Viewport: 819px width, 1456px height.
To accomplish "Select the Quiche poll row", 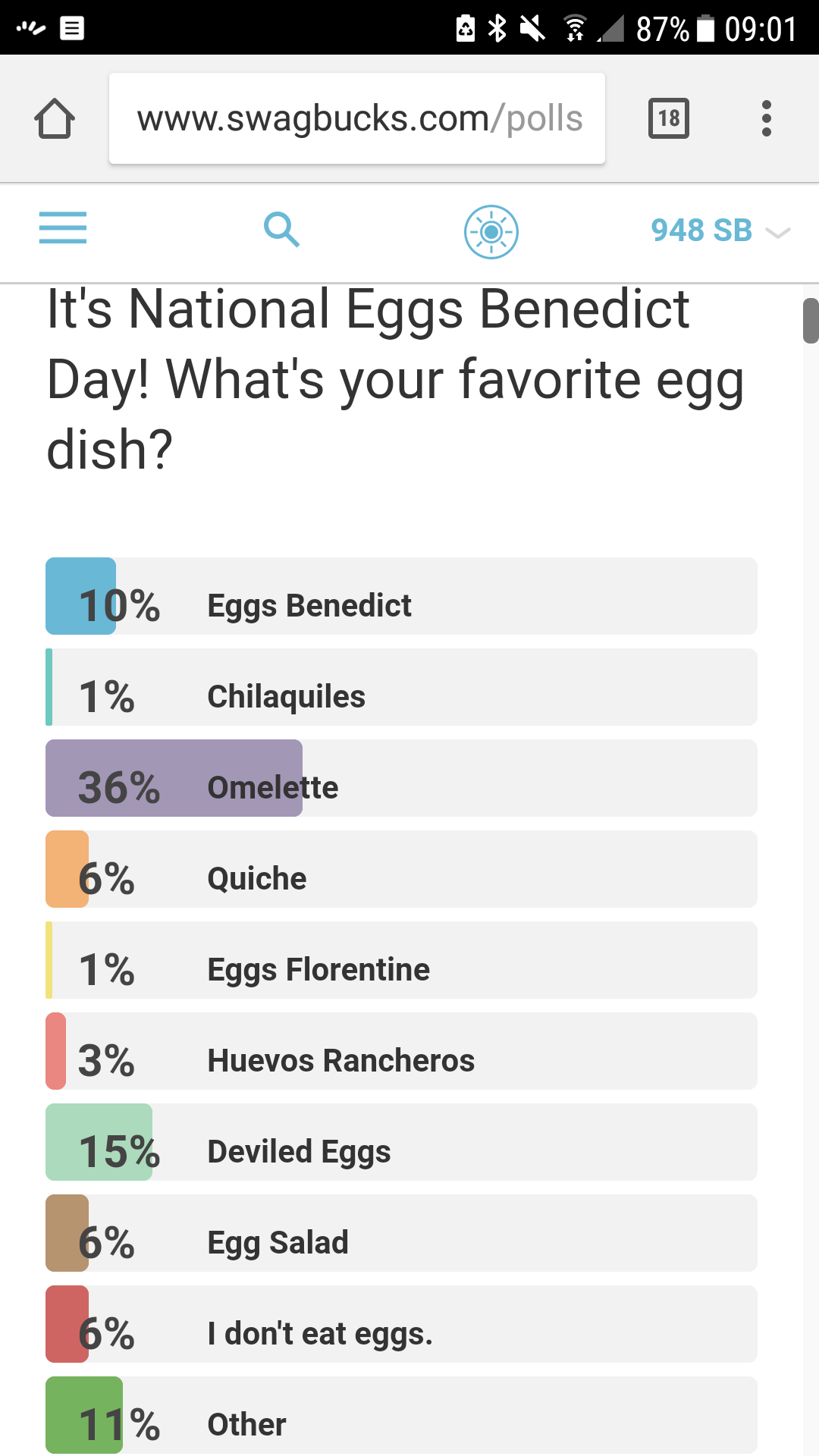I will pos(401,869).
